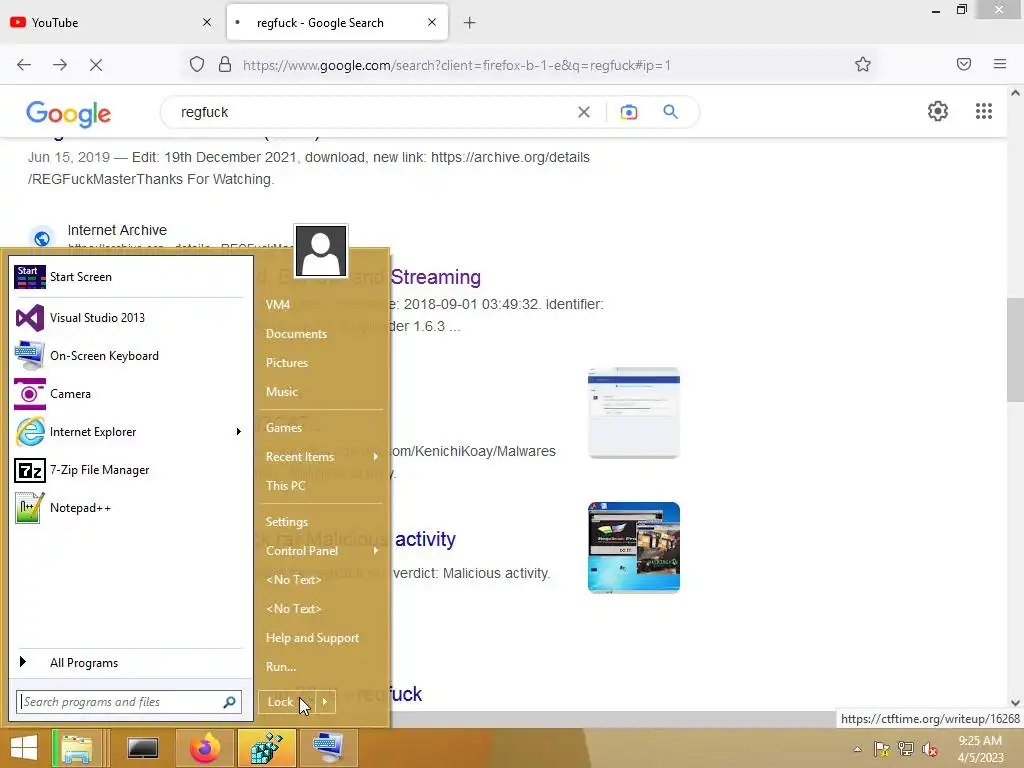Viewport: 1024px width, 768px height.
Task: Open user account picture in start menu
Action: point(321,251)
